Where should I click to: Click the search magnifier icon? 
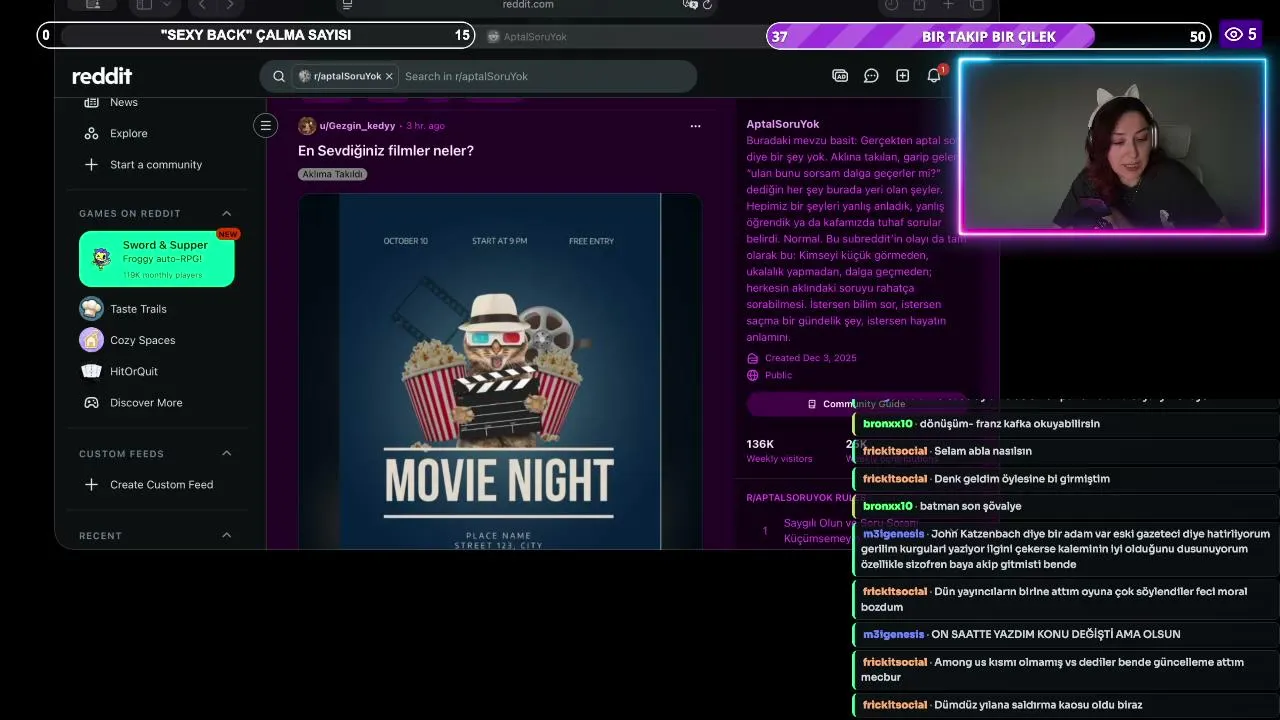tap(279, 76)
